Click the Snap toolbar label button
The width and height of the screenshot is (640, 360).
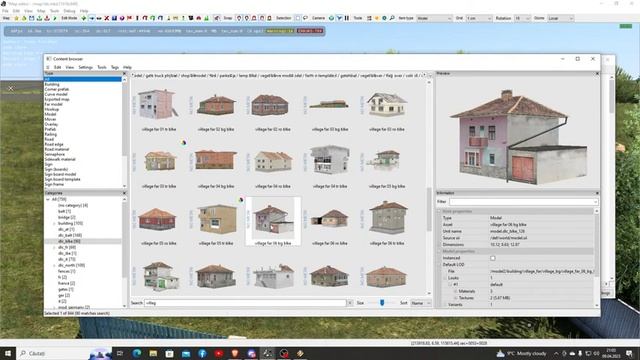(x=227, y=18)
